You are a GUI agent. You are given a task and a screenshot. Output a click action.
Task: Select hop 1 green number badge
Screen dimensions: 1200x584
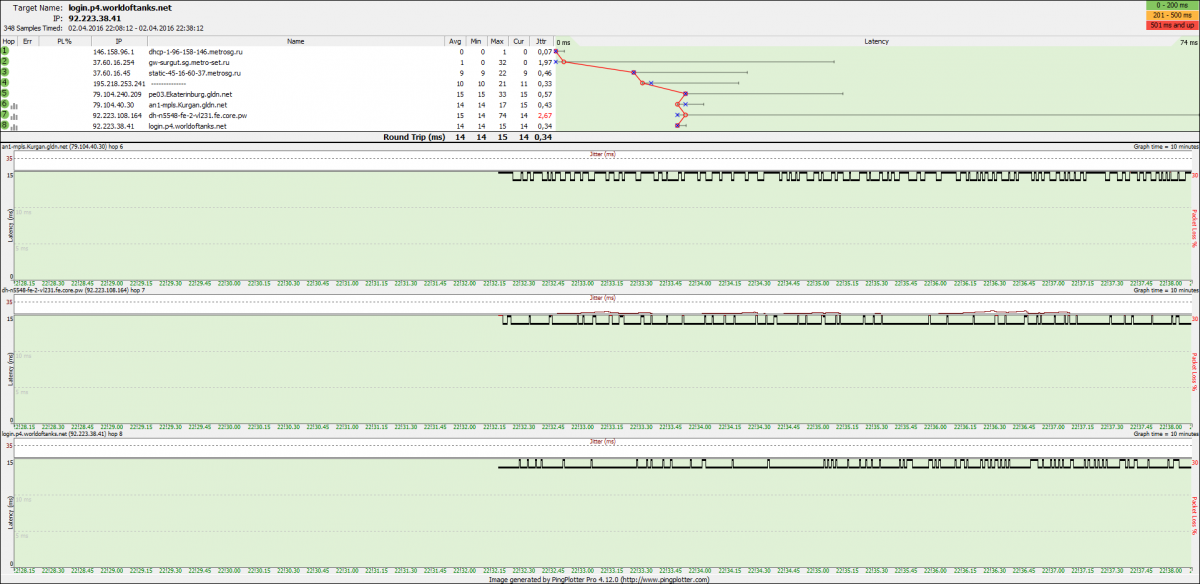point(5,51)
